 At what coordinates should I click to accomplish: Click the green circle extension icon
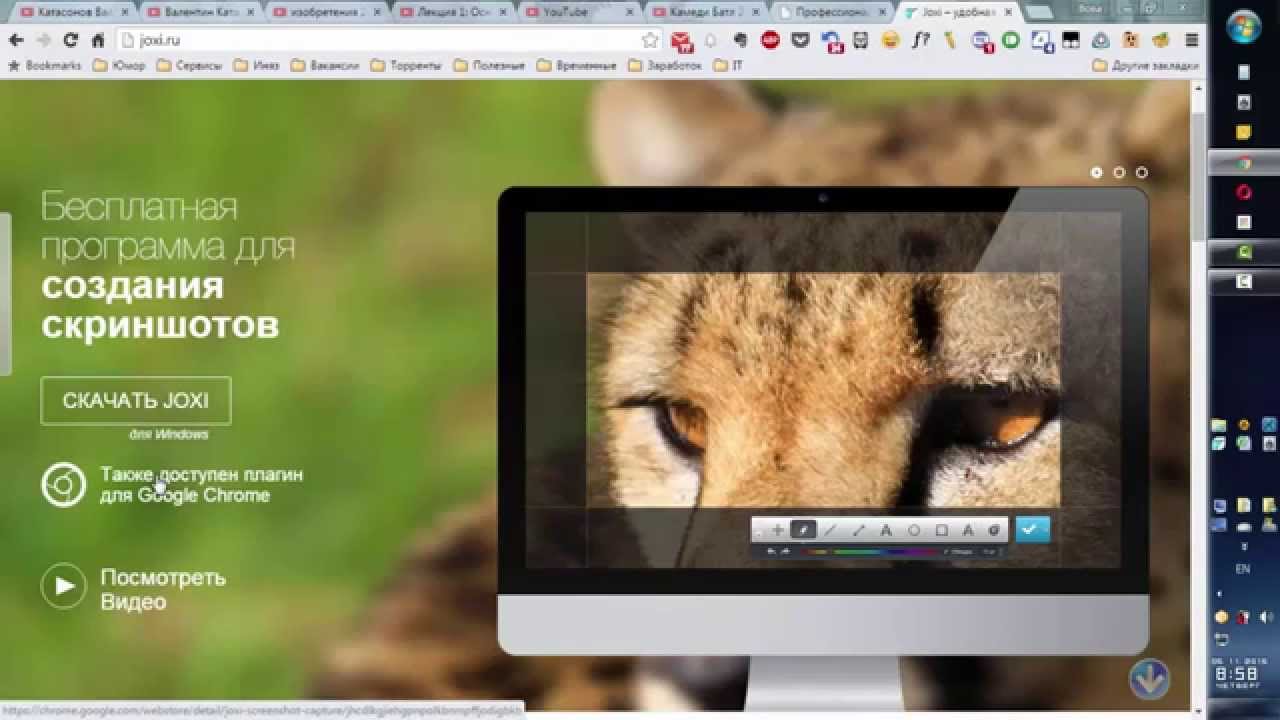click(1010, 40)
